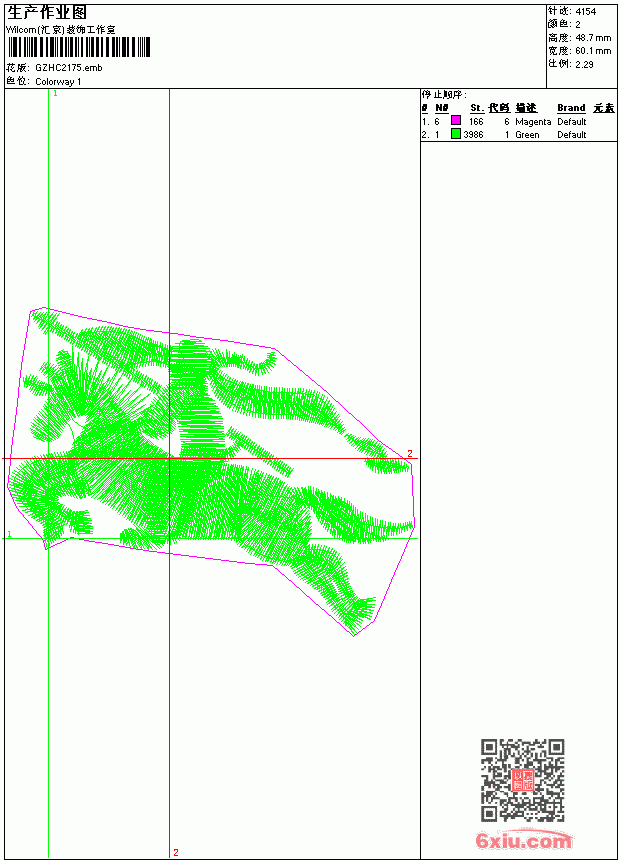This screenshot has width=620, height=860.
Task: Click Default brand in the Green row
Action: 571,135
